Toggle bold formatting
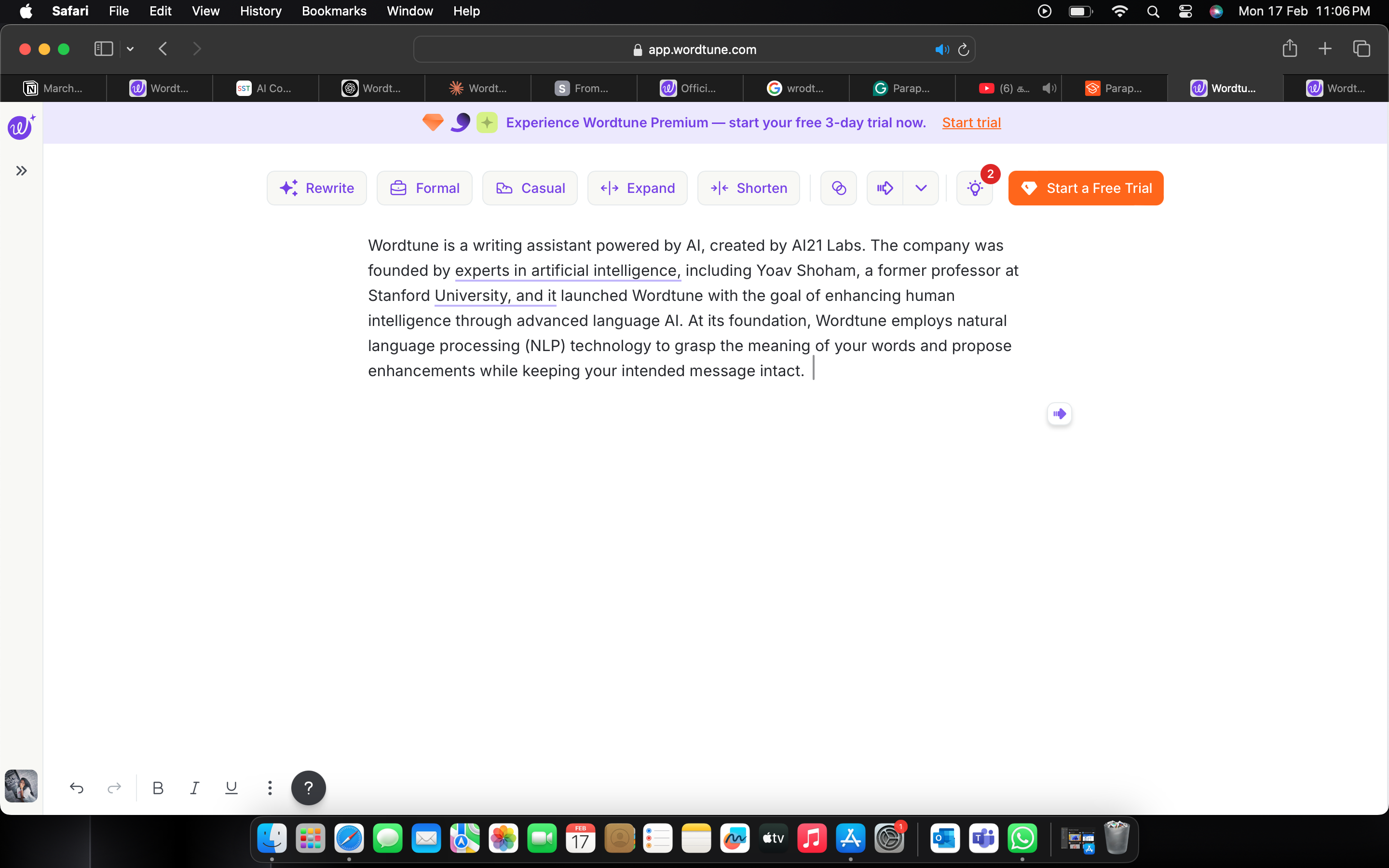The height and width of the screenshot is (868, 1389). click(158, 787)
